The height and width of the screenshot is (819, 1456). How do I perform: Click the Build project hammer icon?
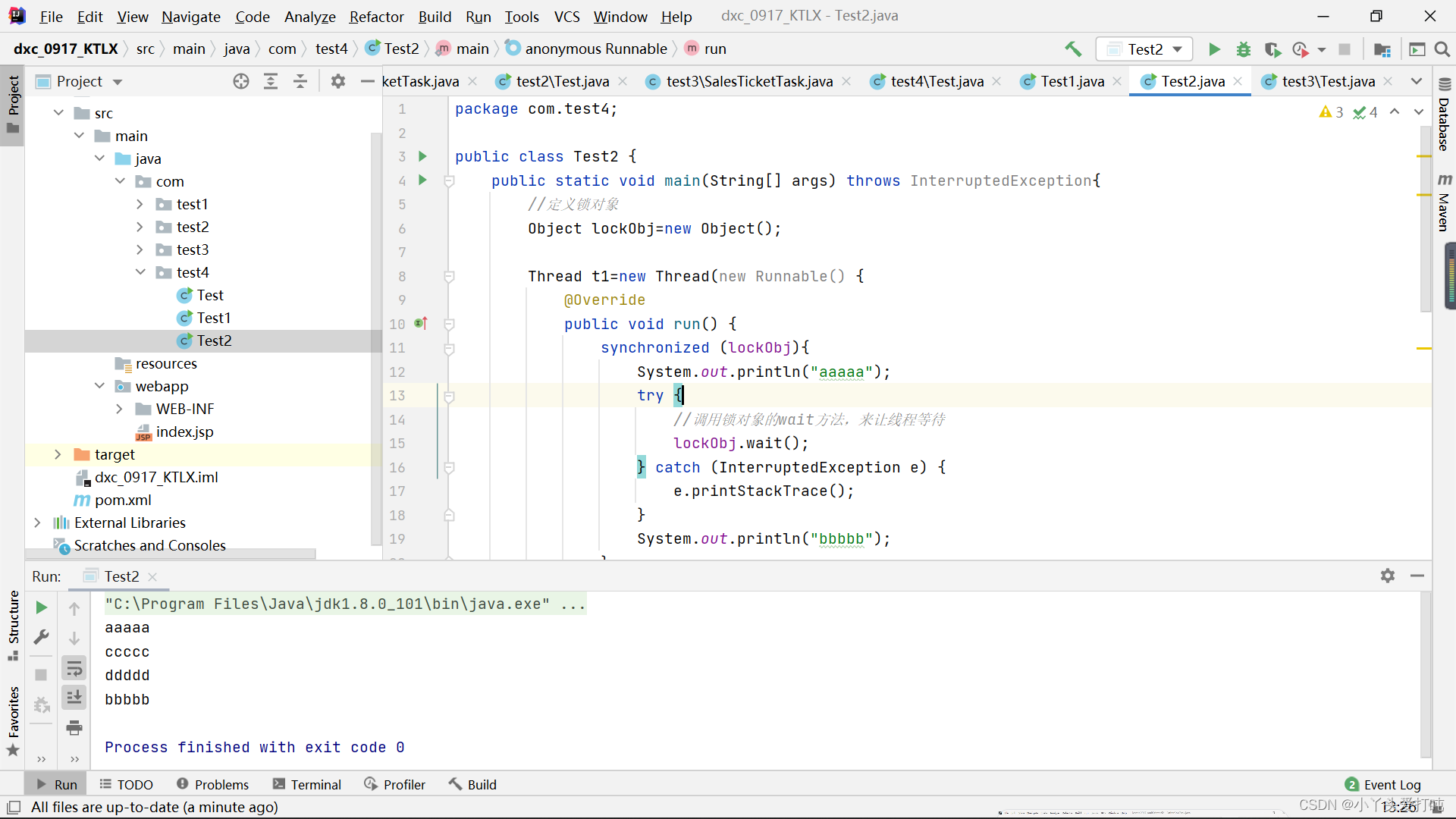[x=1073, y=49]
